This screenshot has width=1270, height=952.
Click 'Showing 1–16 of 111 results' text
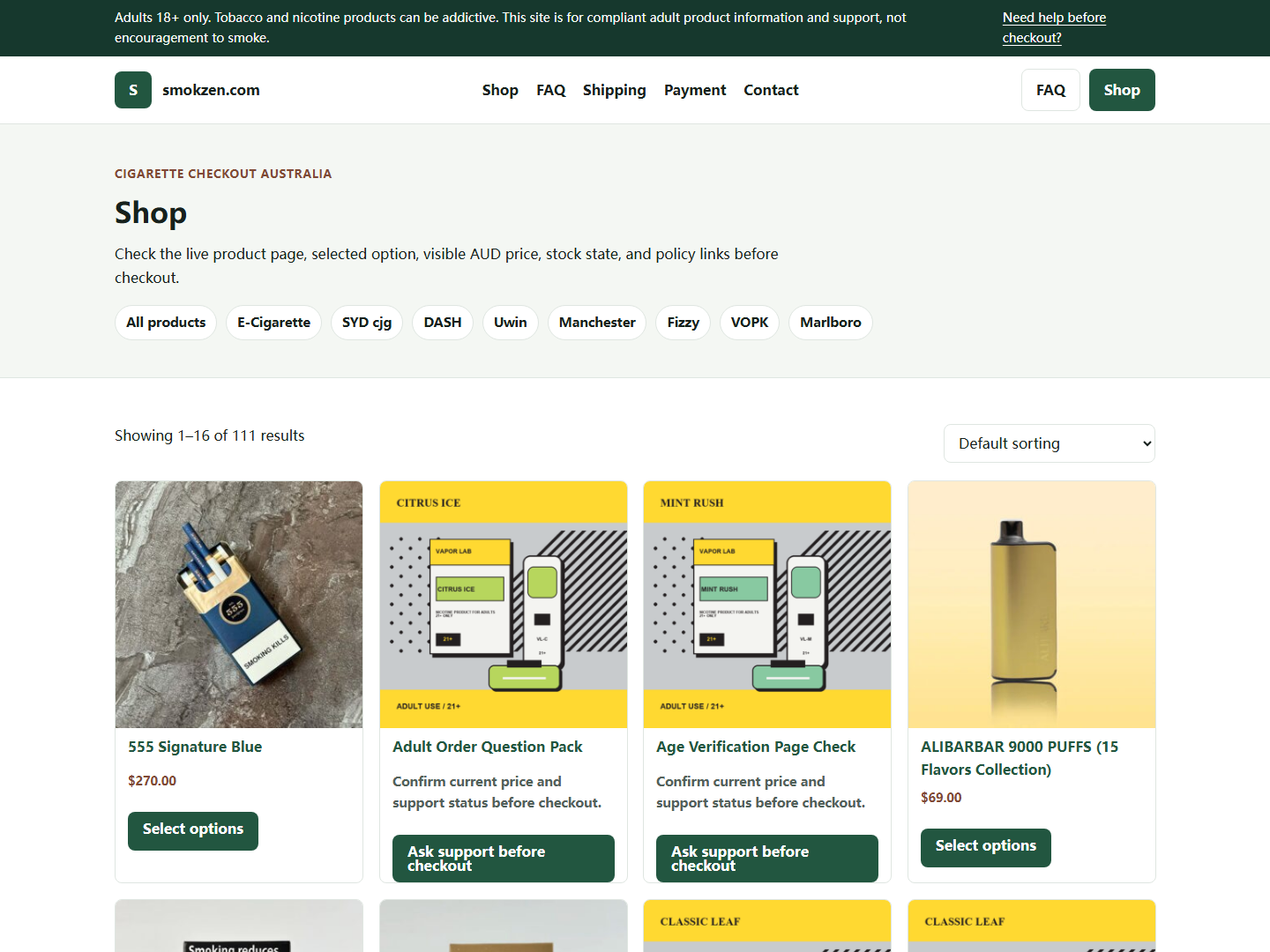210,435
